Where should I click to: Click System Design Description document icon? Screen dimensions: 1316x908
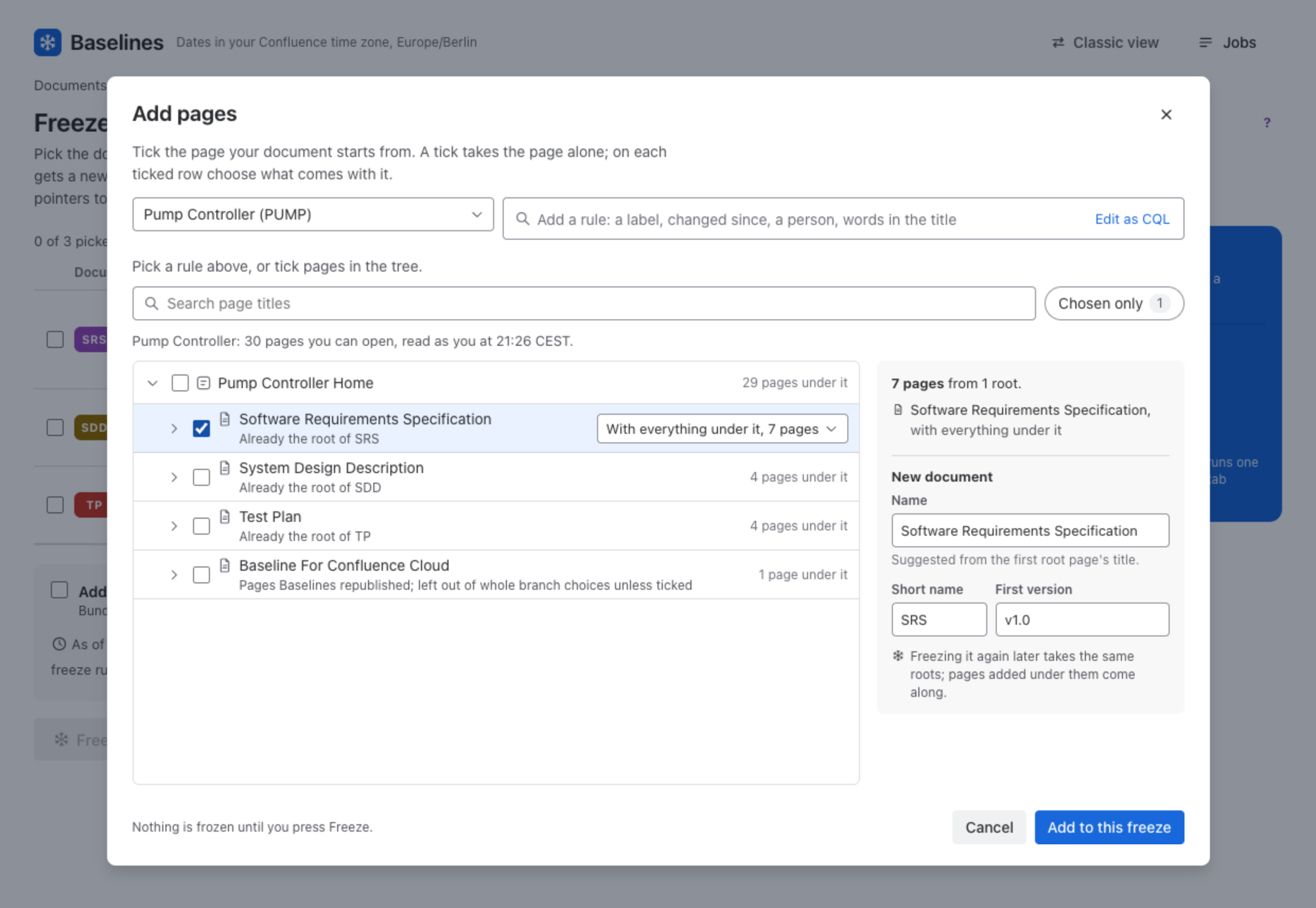(x=225, y=468)
